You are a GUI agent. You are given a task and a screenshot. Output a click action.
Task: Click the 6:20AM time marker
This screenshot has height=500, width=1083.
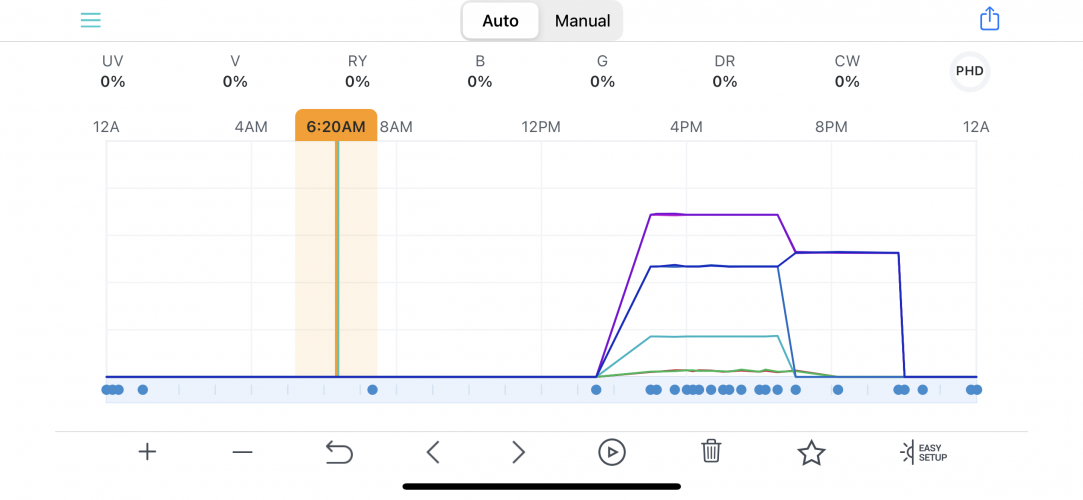coord(336,127)
